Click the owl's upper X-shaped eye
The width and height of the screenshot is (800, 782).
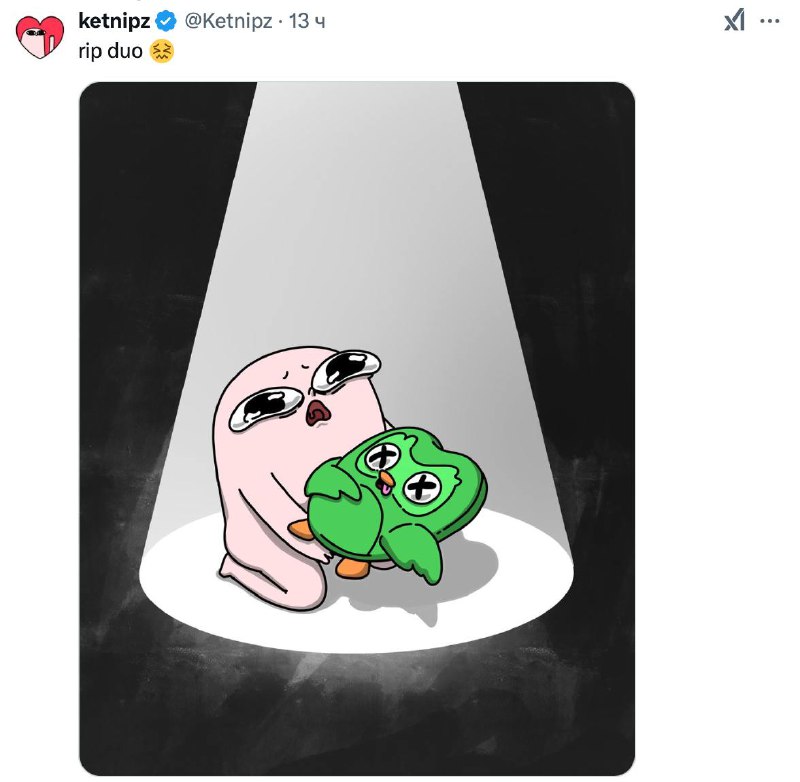[x=382, y=457]
